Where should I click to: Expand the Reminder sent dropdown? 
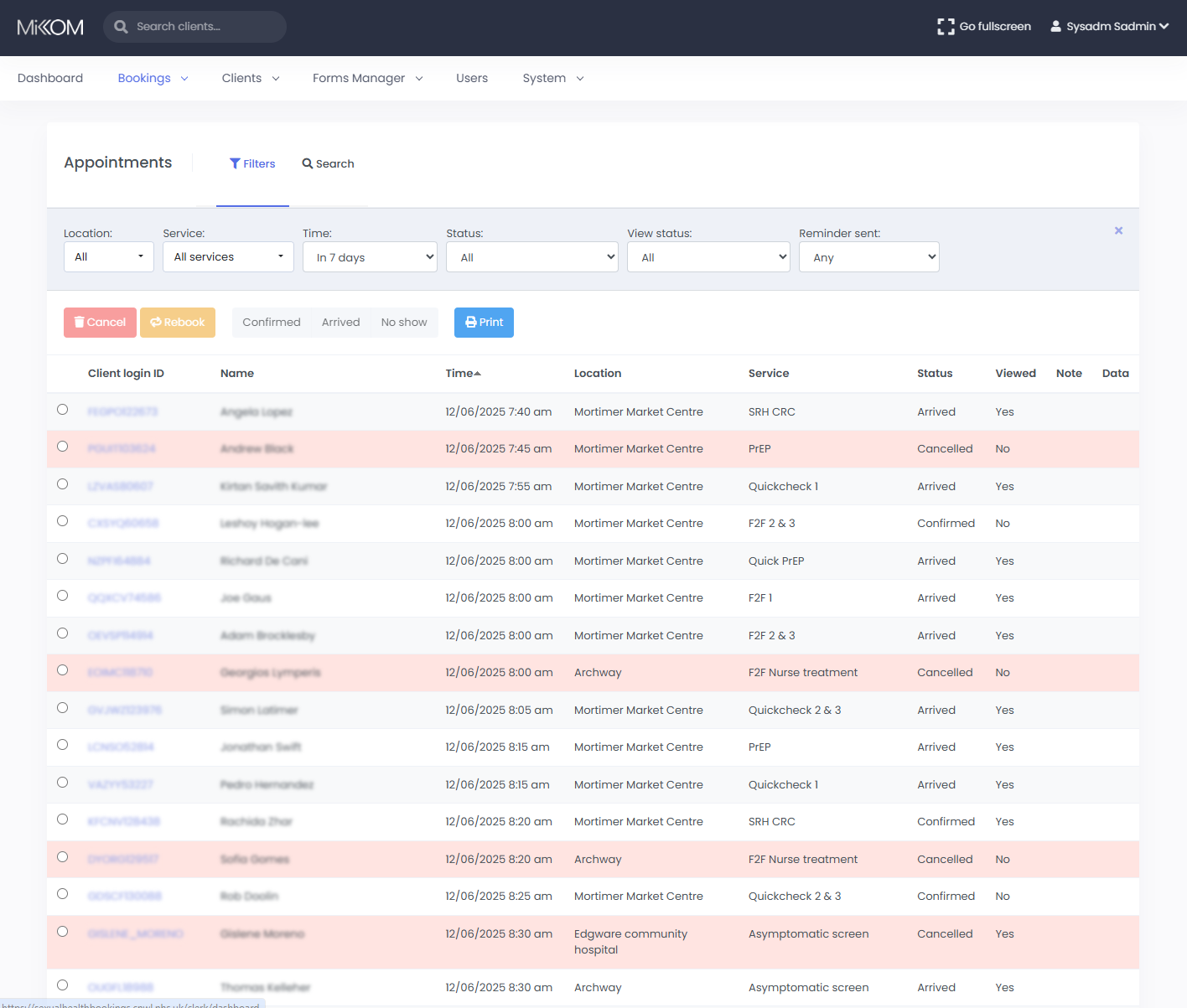coord(868,257)
